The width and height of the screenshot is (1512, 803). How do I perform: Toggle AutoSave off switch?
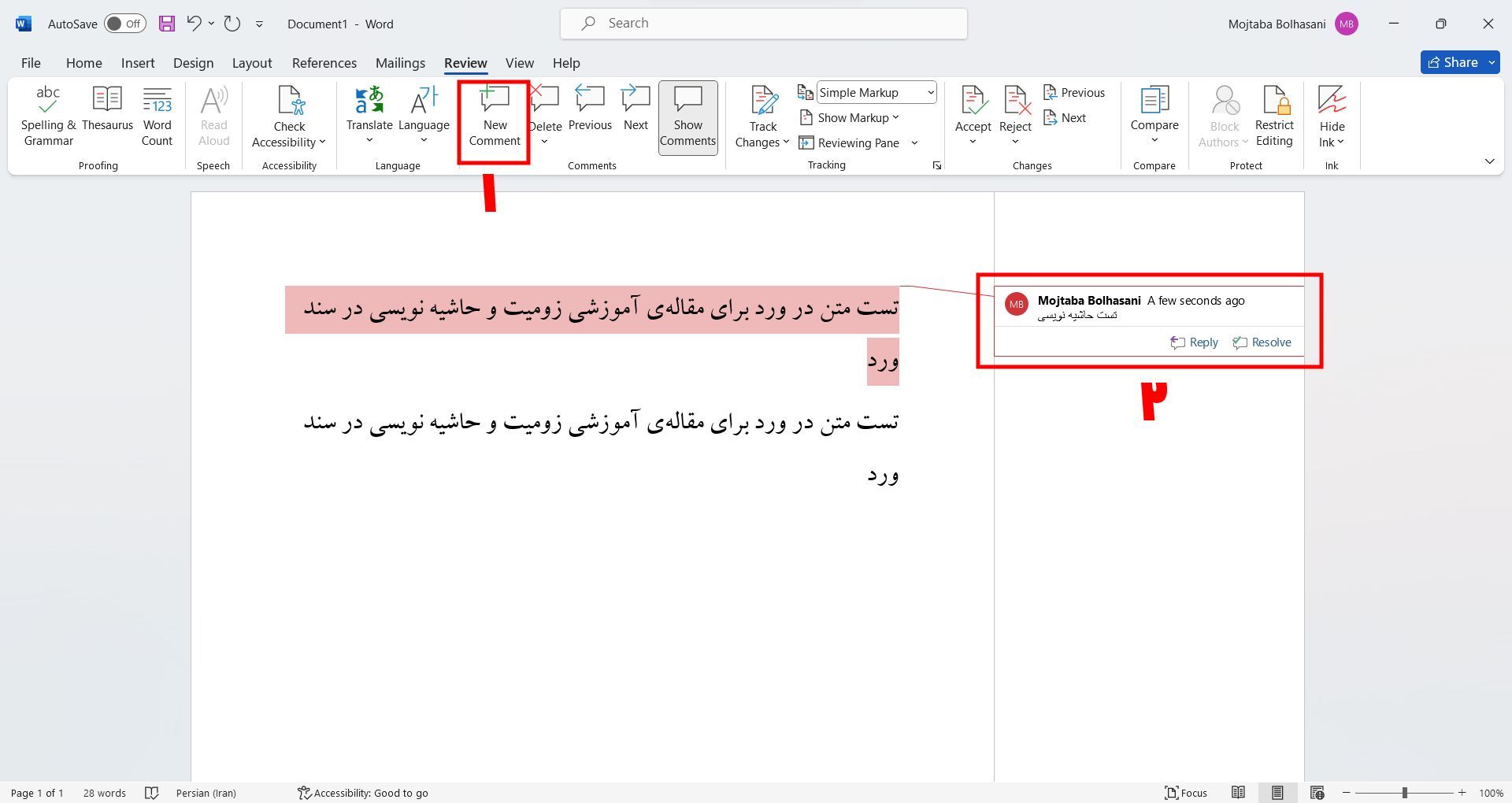125,24
